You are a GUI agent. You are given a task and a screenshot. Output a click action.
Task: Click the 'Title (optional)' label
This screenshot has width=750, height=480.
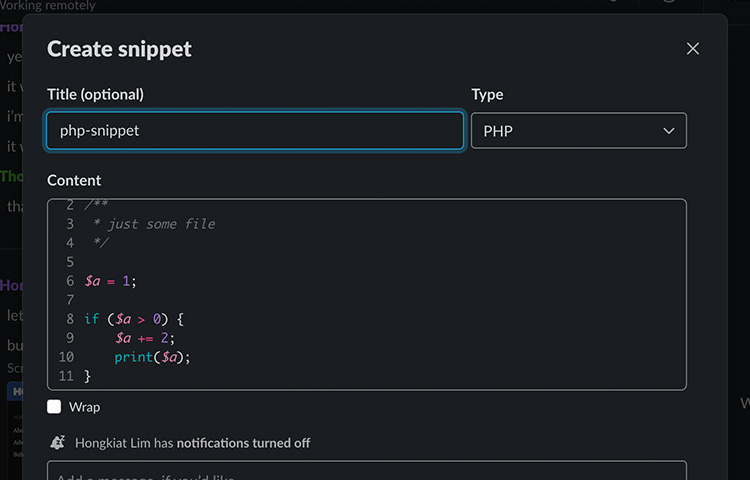click(x=95, y=94)
